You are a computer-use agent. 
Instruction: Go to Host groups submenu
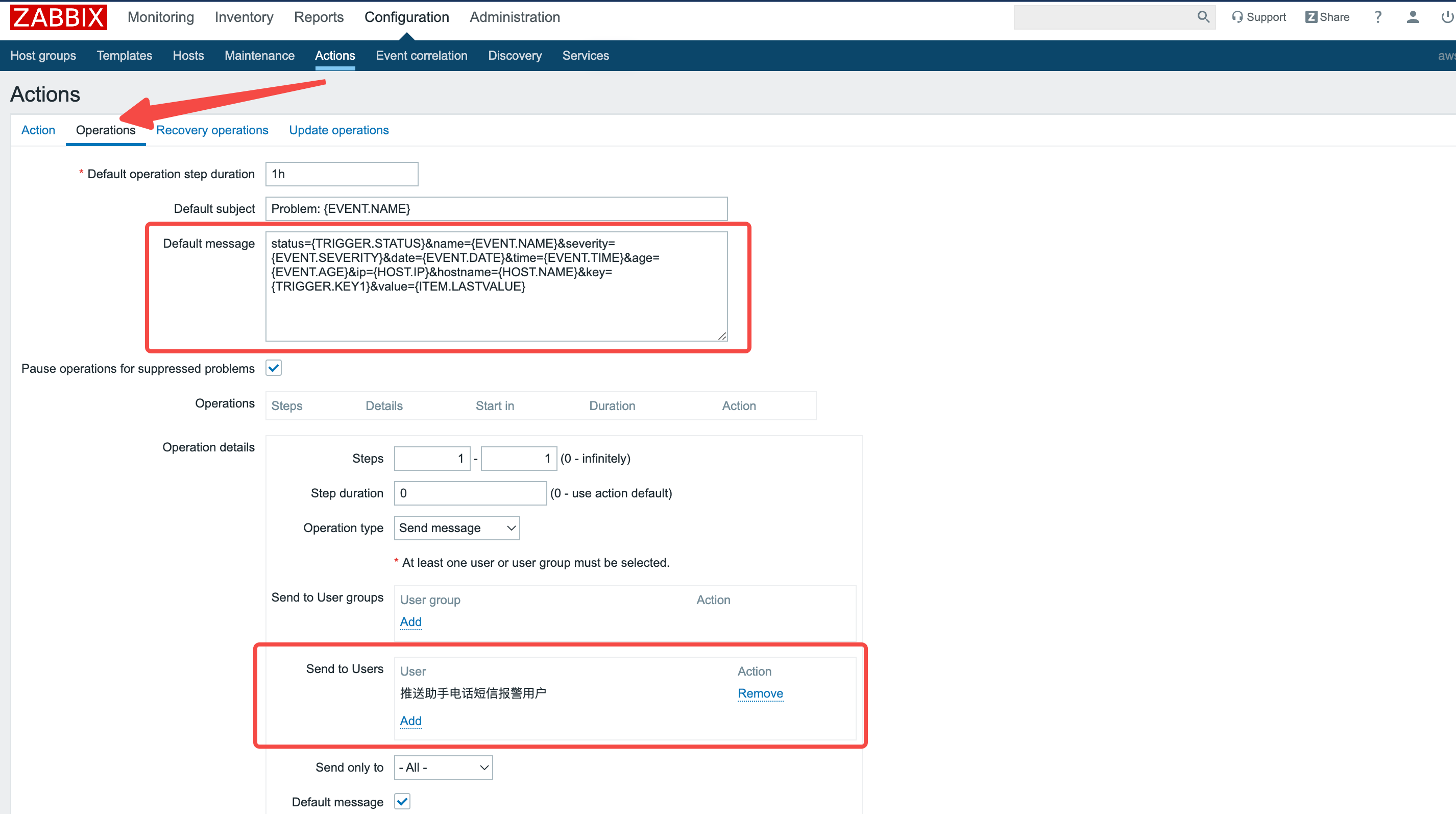[43, 55]
